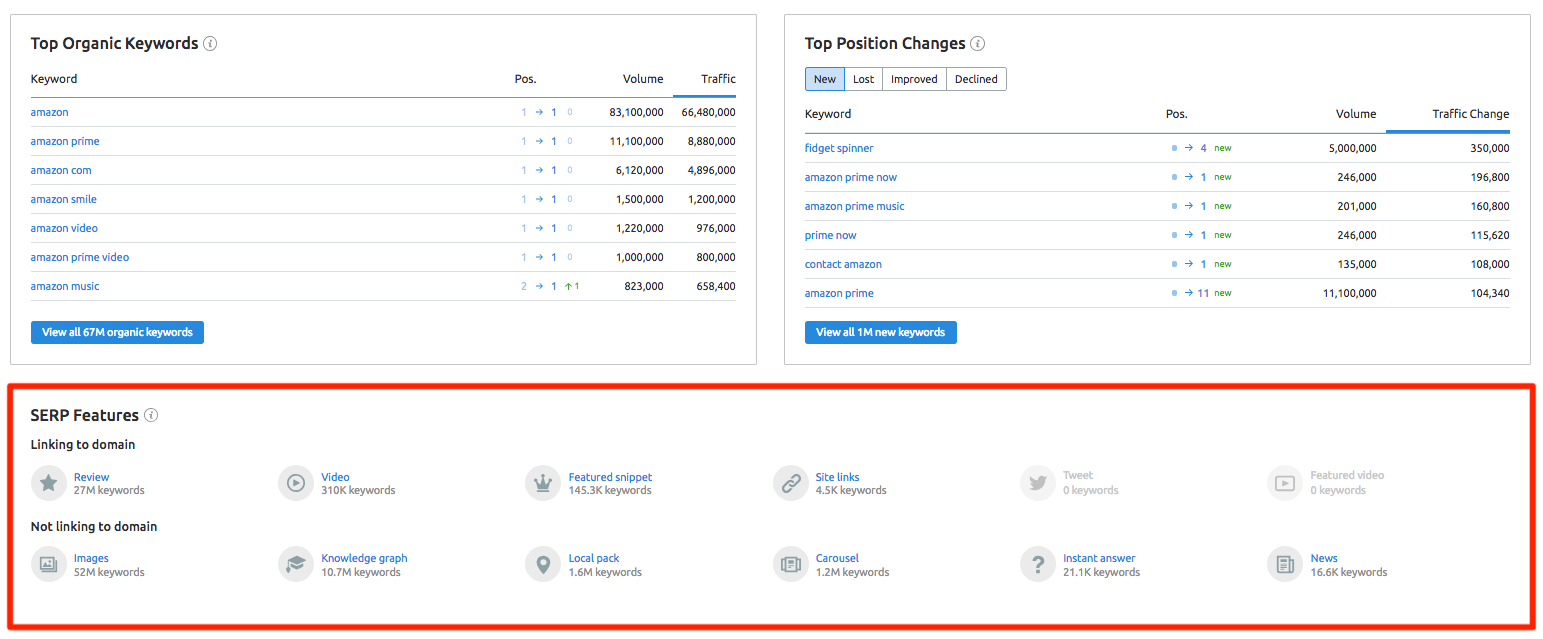Click the Instant answer question icon

(x=1037, y=565)
